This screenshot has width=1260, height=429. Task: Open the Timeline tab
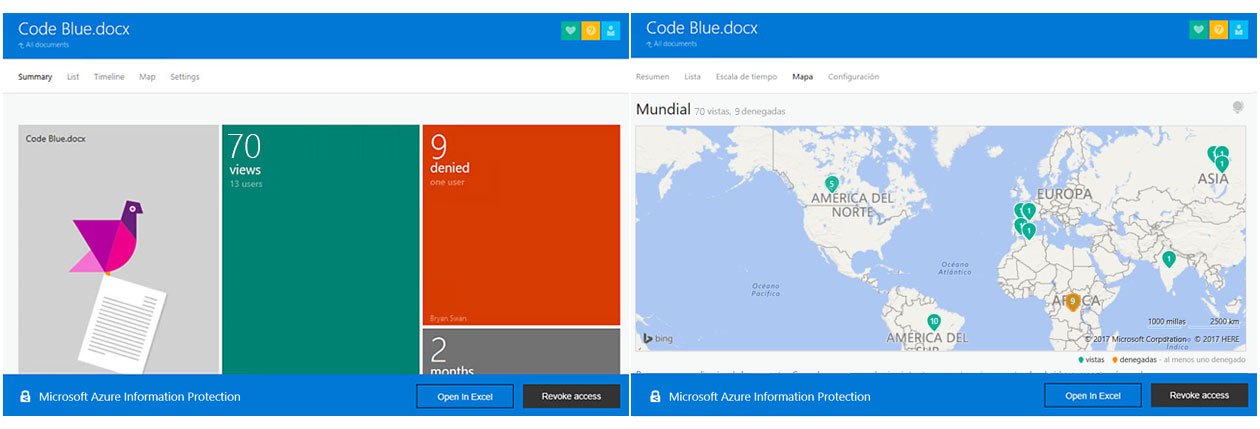(x=109, y=77)
